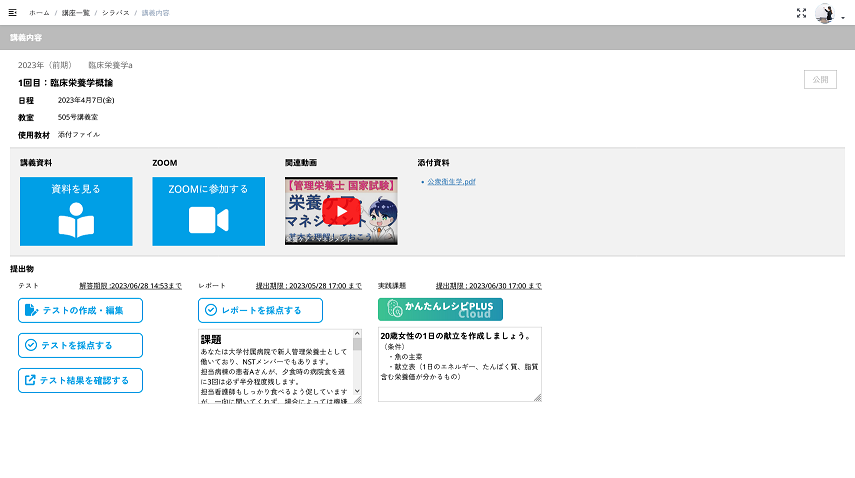The height and width of the screenshot is (478, 855).
Task: Join via ZOOMに参加する tile
Action: pyautogui.click(x=209, y=211)
